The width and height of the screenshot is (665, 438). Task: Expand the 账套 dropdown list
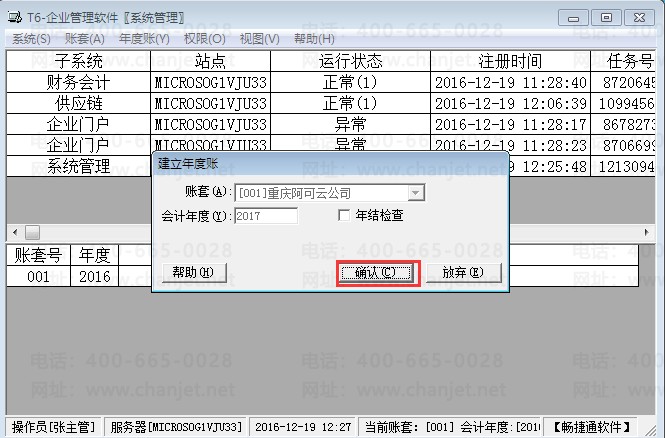416,192
